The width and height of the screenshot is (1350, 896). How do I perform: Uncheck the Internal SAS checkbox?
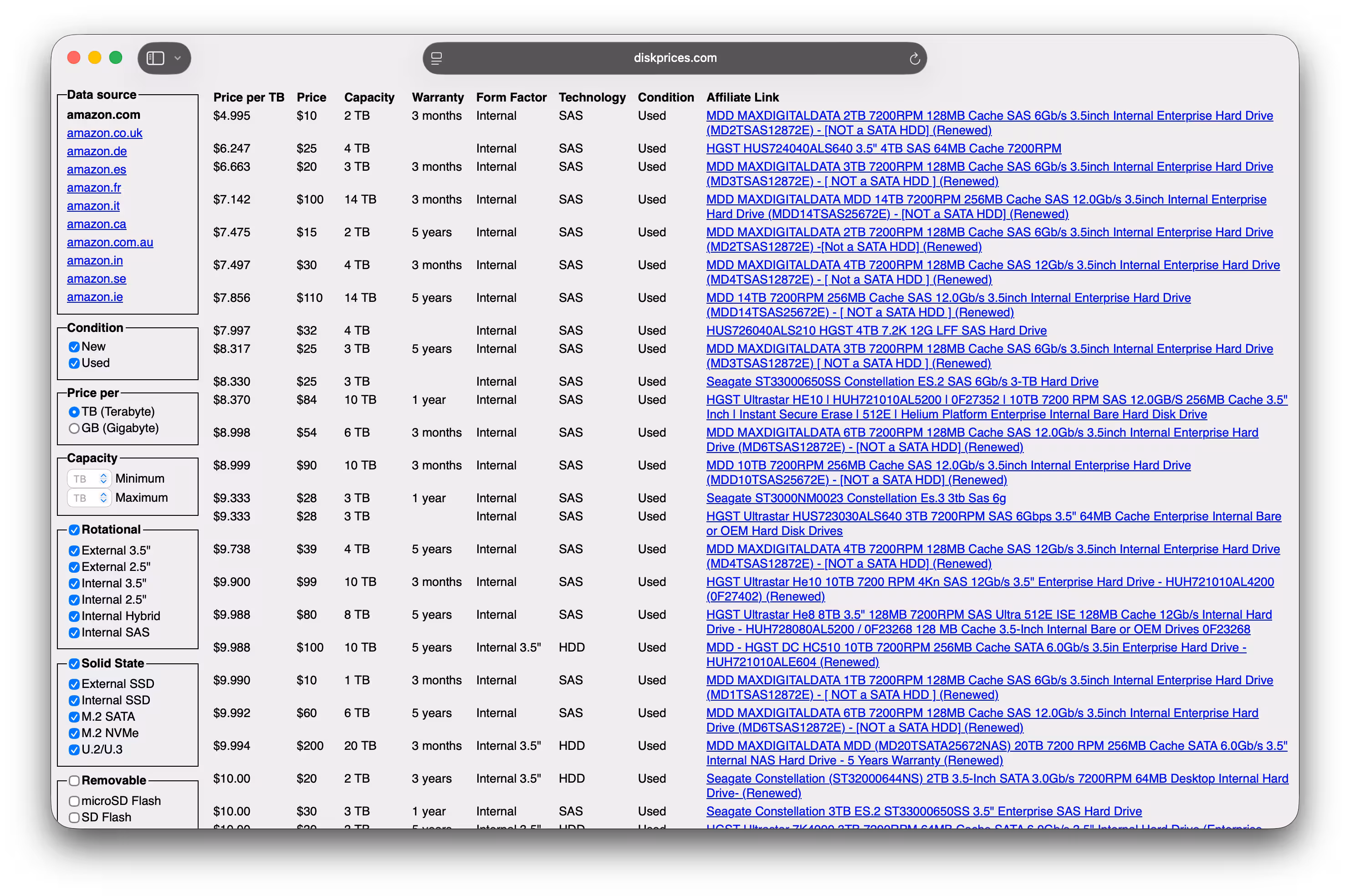tap(74, 632)
